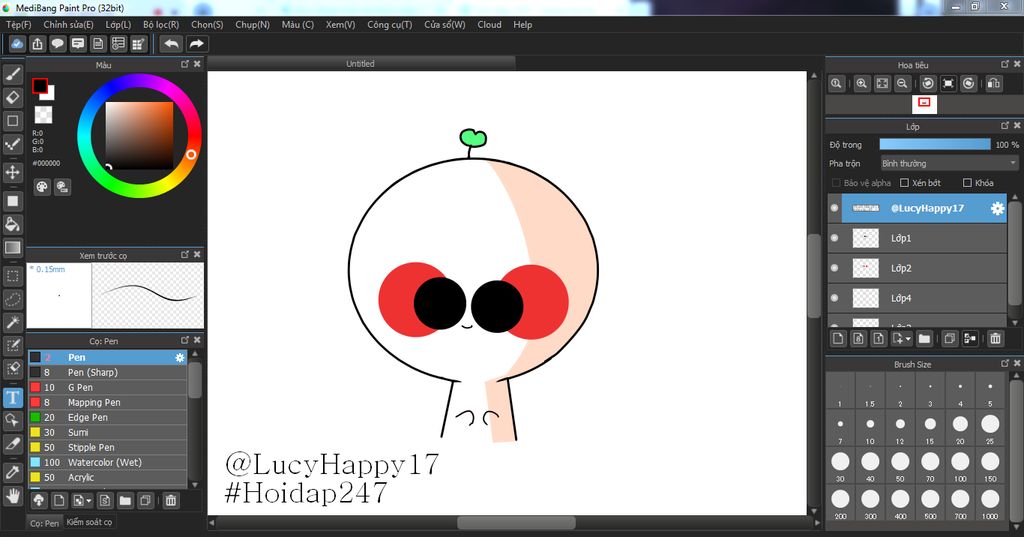
Task: Select the Lớp4 layer thumbnail
Action: click(865, 298)
